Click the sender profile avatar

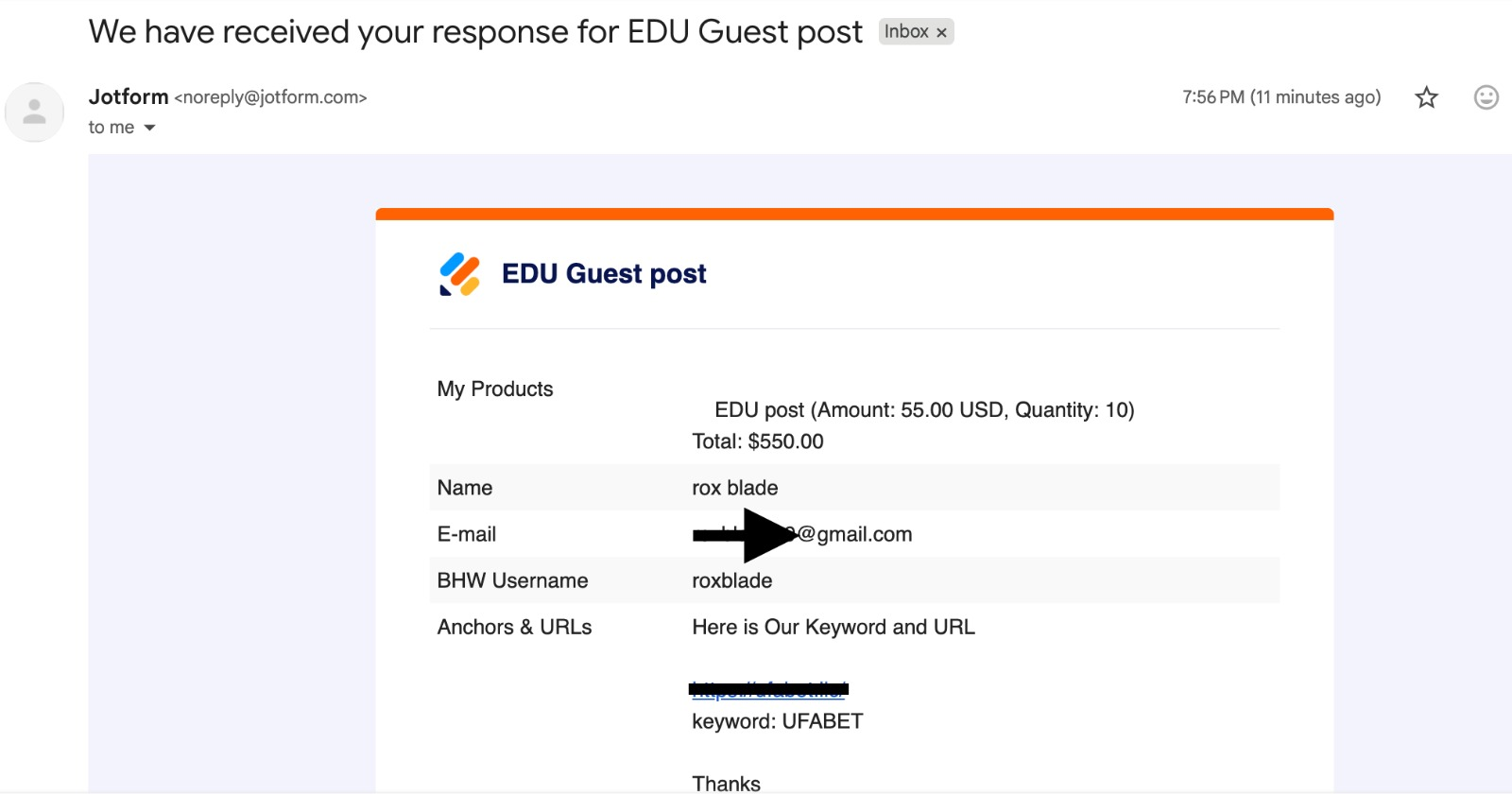(35, 112)
